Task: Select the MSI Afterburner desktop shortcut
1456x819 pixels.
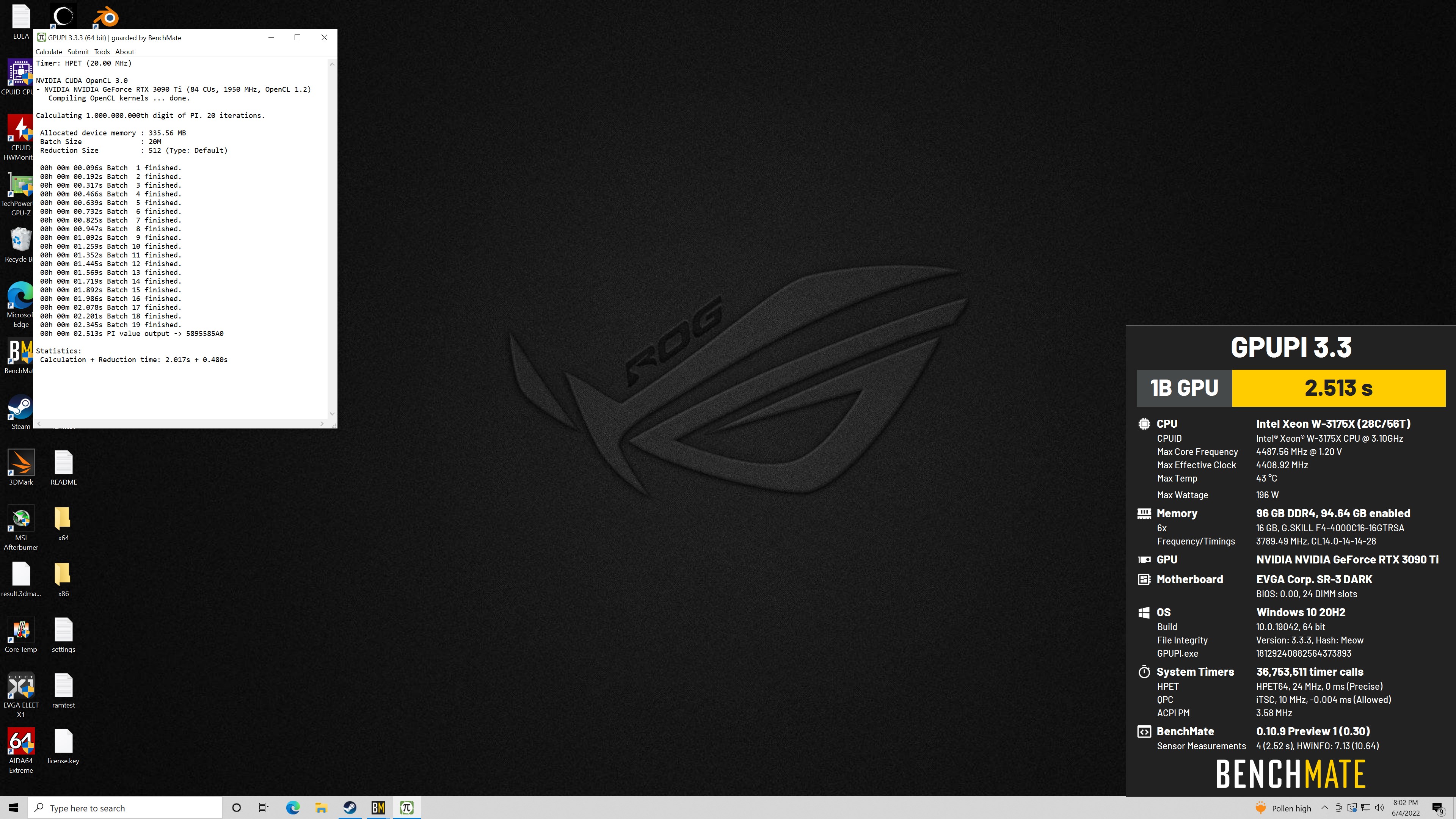Action: 21,527
